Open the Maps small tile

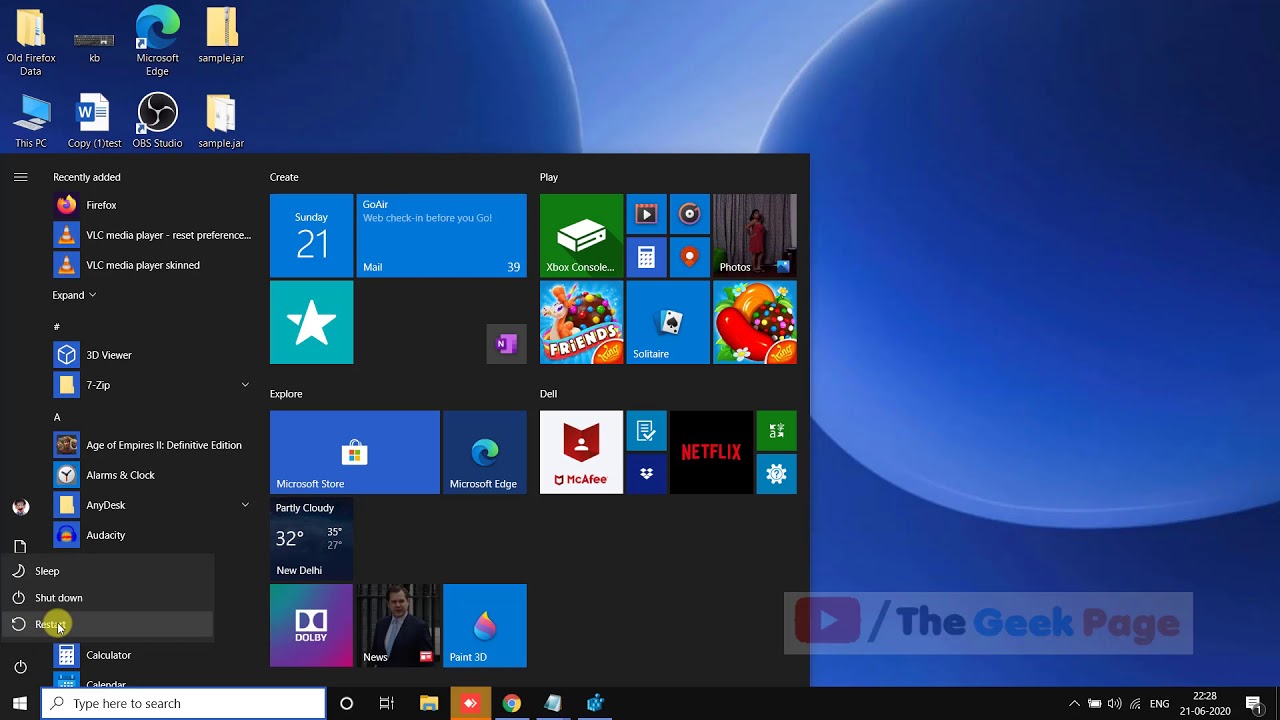point(689,257)
